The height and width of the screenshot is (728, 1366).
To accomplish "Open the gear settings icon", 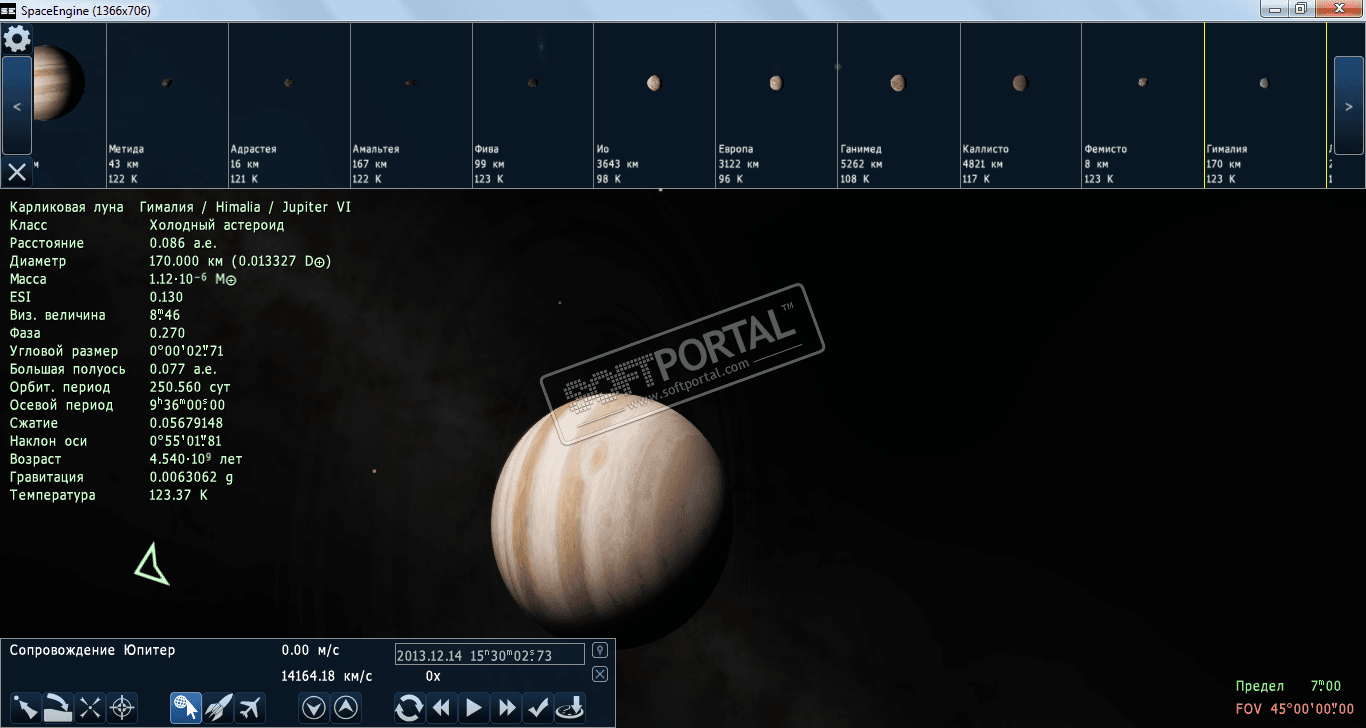I will 17,39.
